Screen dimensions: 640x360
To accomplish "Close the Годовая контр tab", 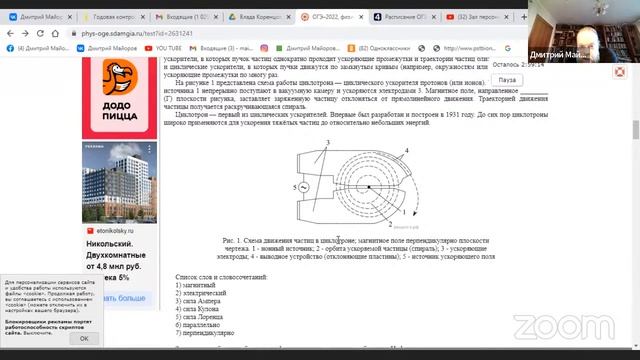I will [x=143, y=17].
